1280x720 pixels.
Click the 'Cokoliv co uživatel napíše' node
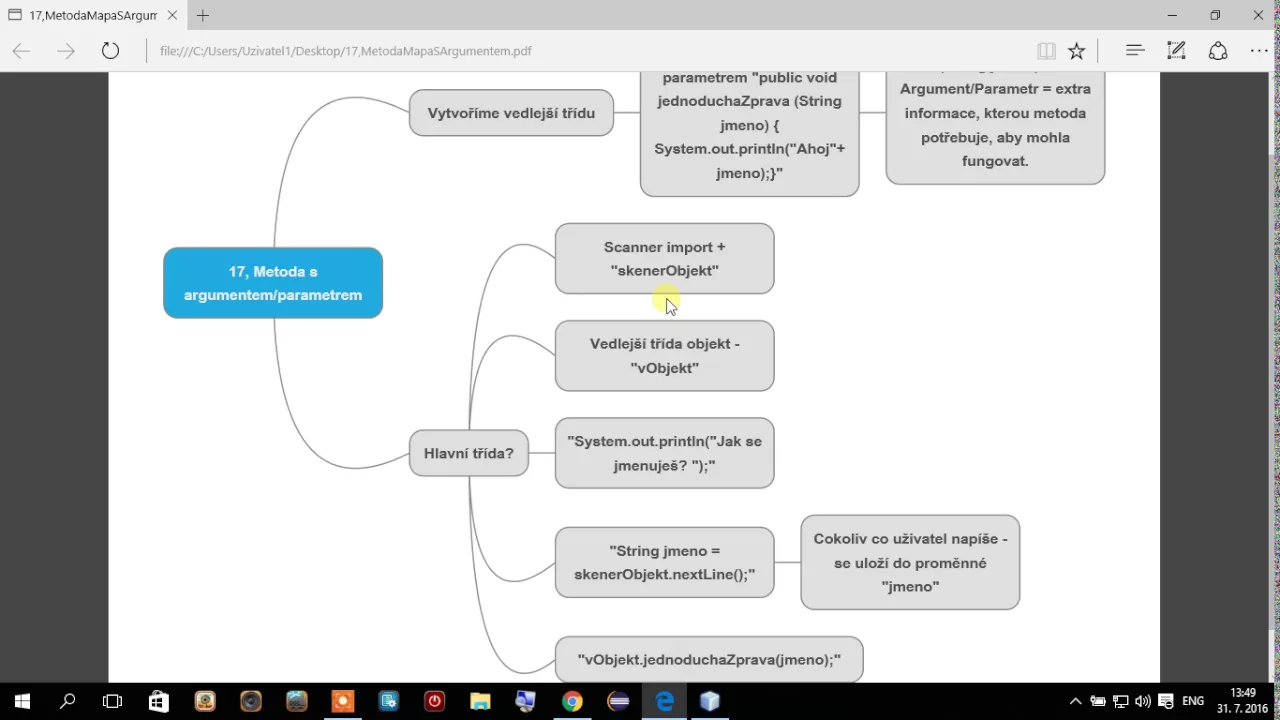[910, 563]
